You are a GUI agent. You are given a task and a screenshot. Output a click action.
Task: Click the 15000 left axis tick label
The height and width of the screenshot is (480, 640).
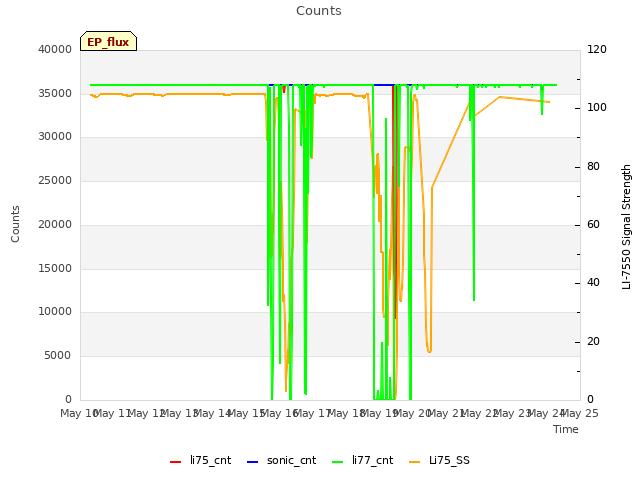coord(55,269)
